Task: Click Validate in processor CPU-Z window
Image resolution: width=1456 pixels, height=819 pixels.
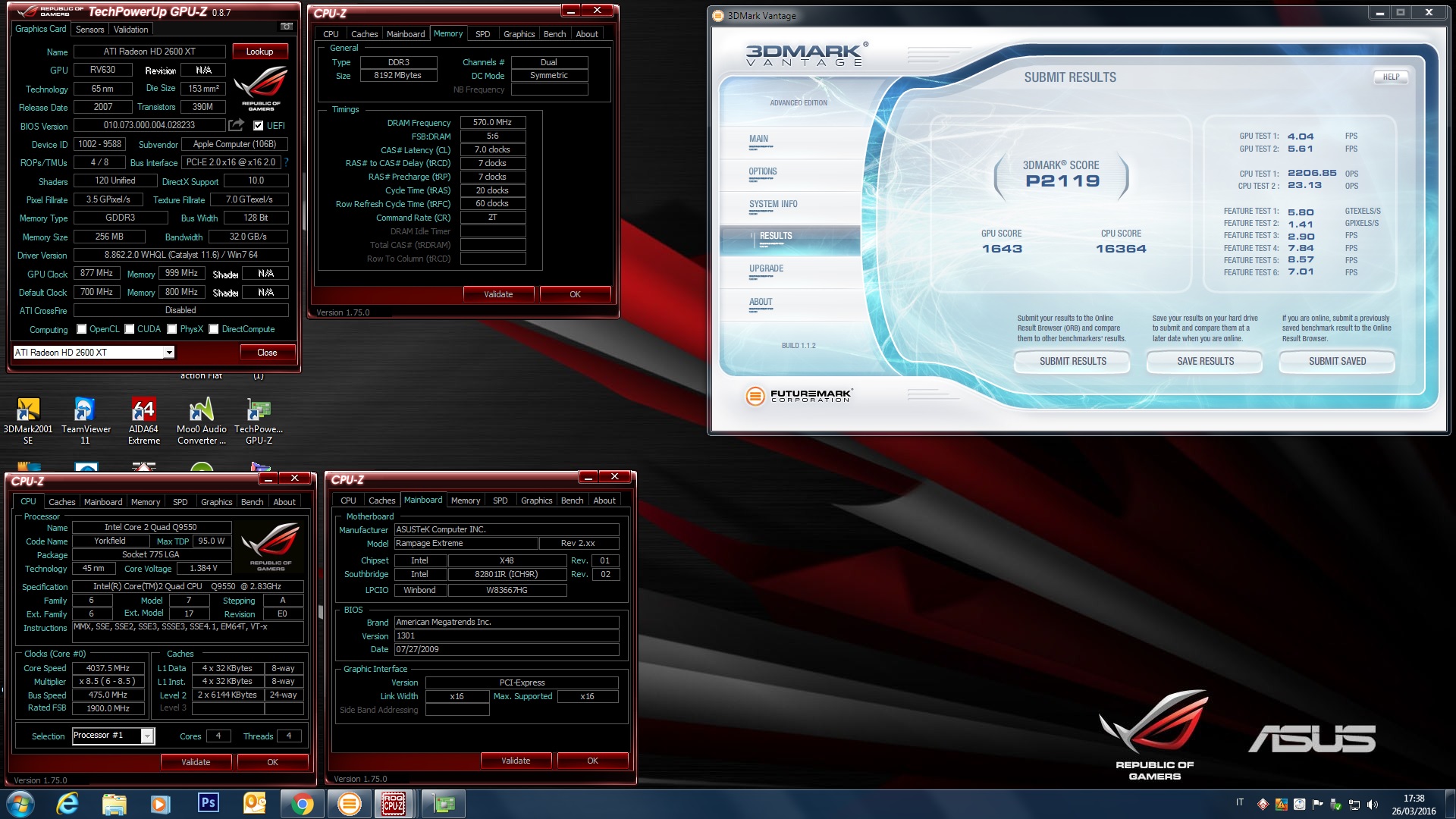Action: [x=196, y=762]
